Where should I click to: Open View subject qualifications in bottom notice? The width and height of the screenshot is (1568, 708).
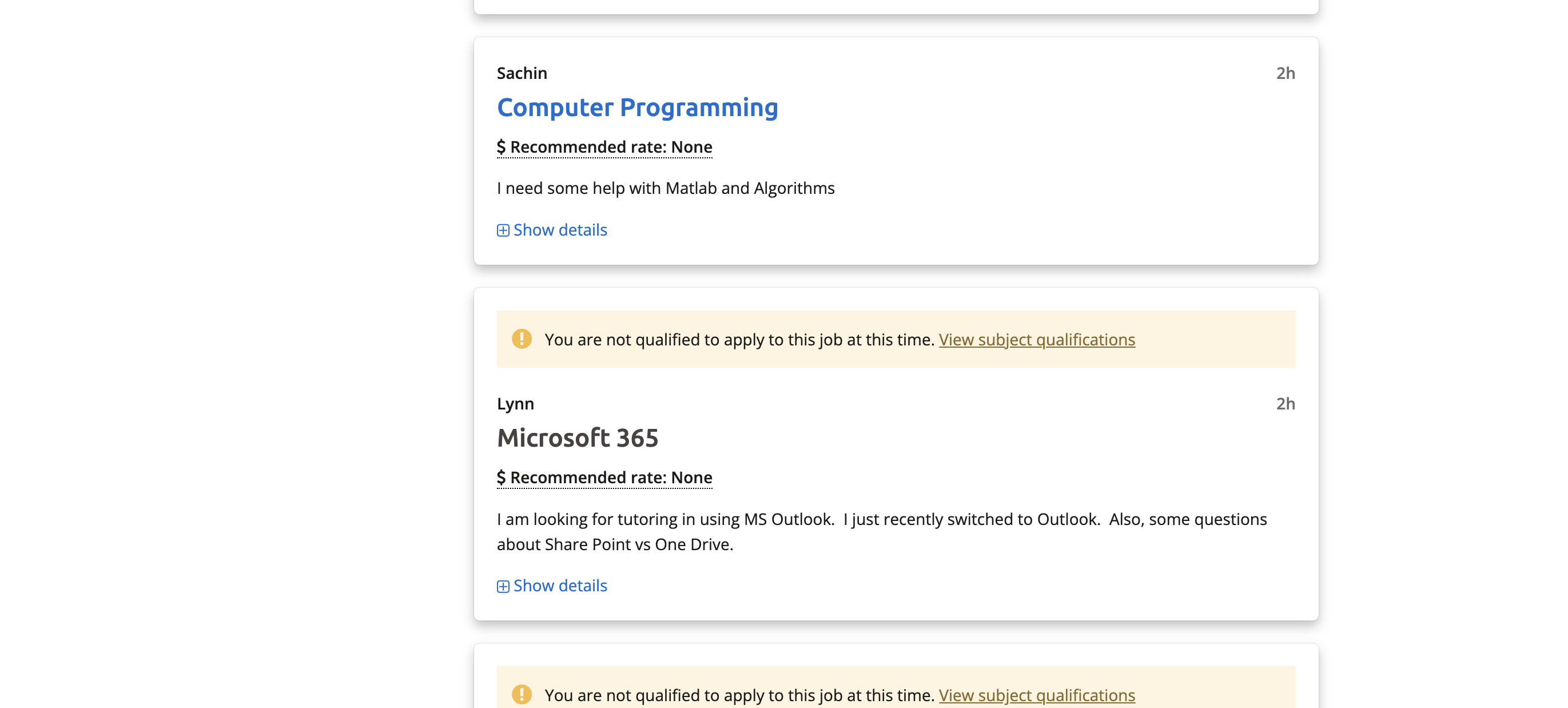1036,695
